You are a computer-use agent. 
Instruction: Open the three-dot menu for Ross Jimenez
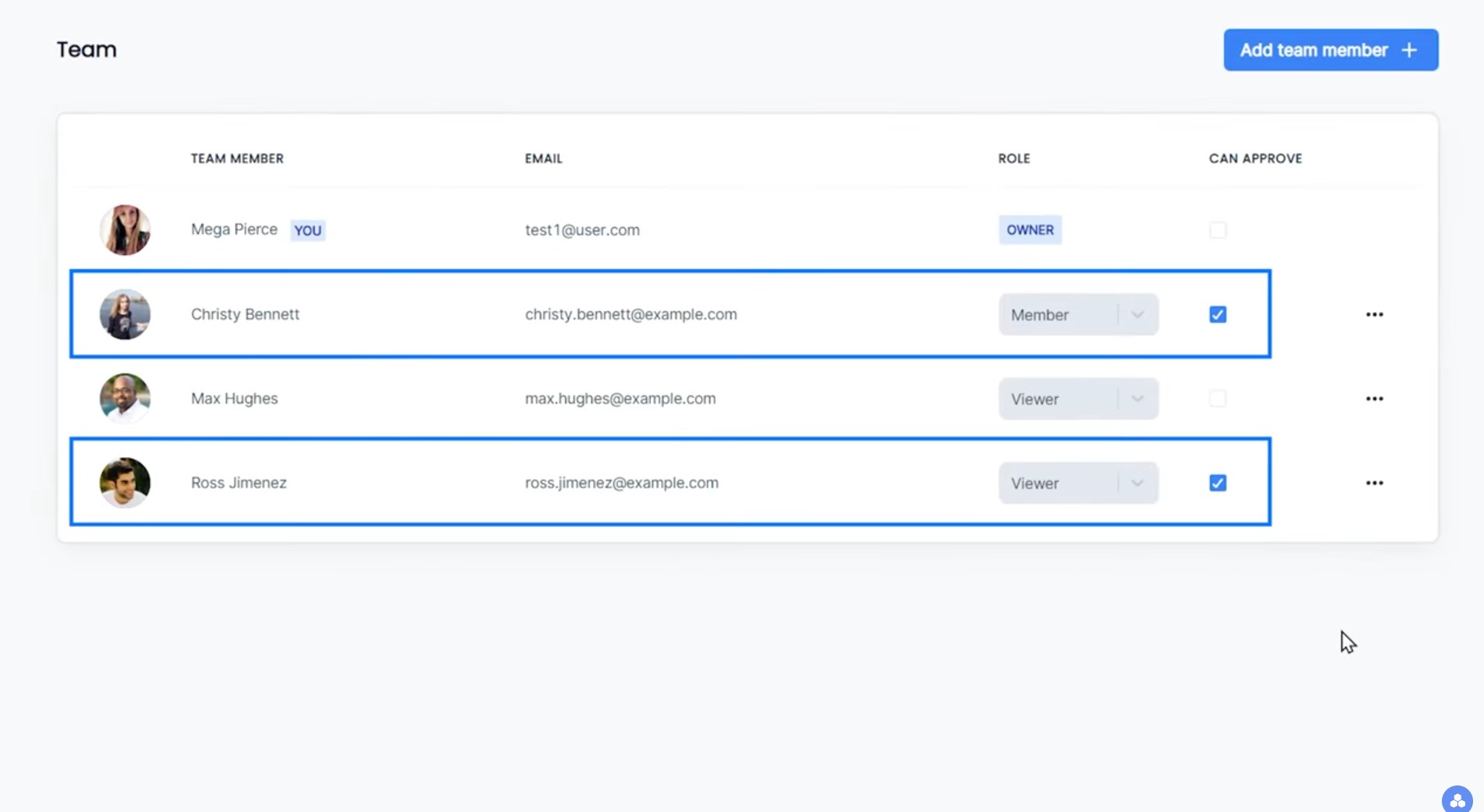pos(1374,483)
